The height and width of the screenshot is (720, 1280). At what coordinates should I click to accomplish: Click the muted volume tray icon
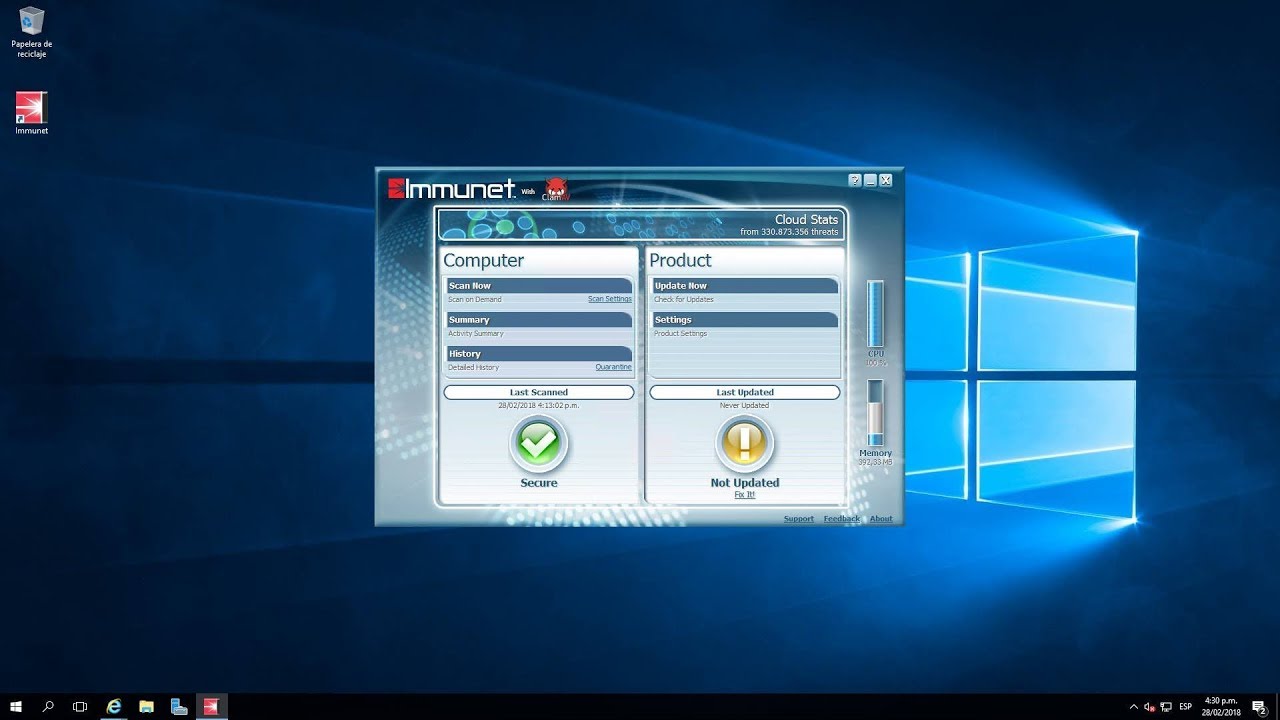(1150, 707)
